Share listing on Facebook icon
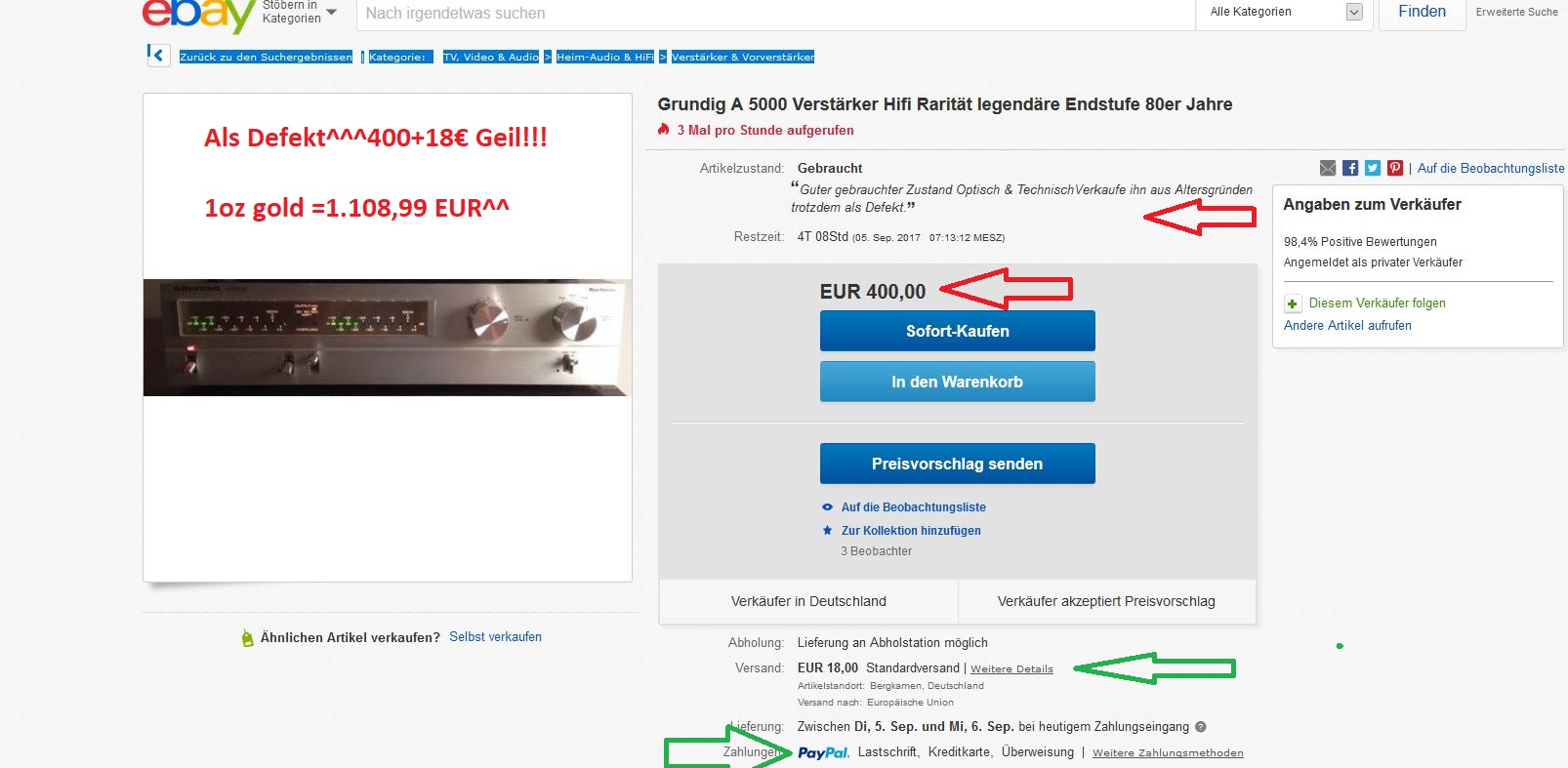This screenshot has width=1568, height=768. point(1350,168)
